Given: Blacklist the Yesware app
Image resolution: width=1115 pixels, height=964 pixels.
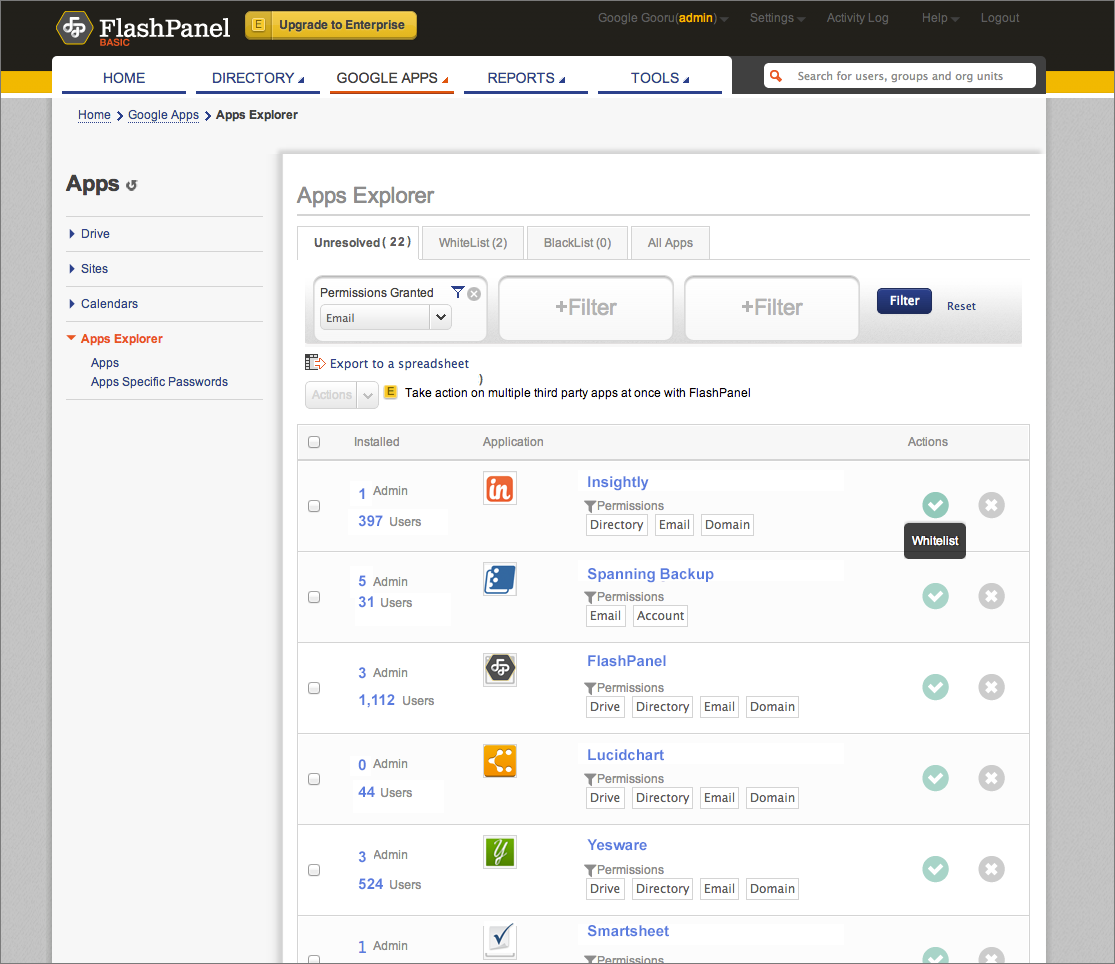Looking at the screenshot, I should point(991,869).
